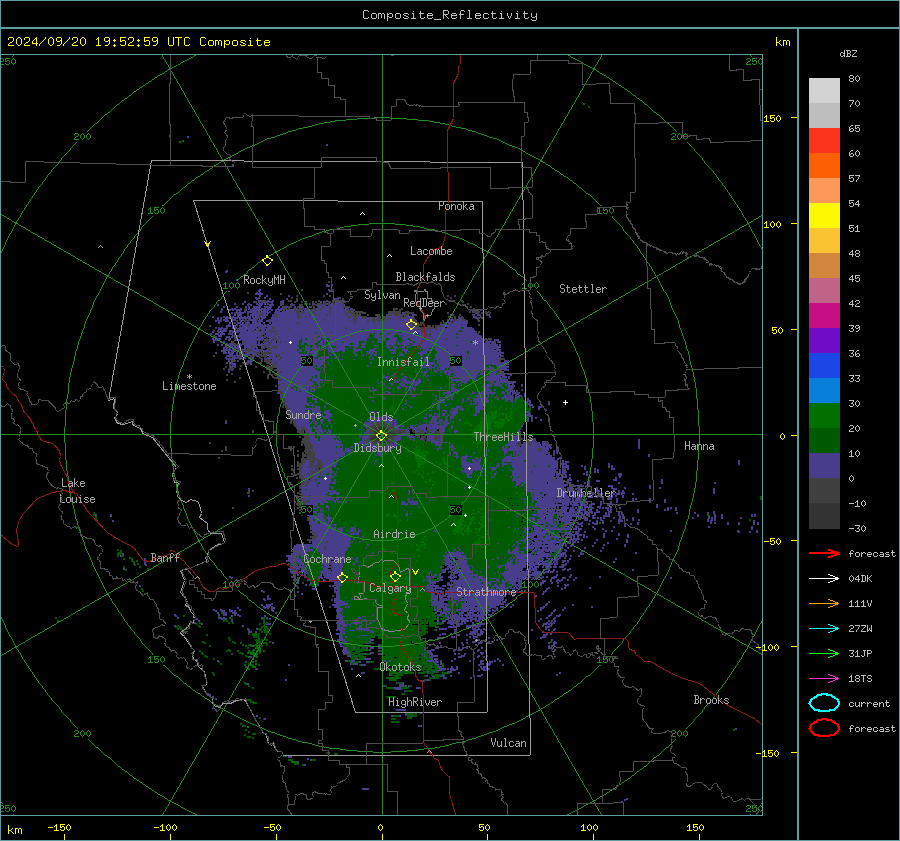Click the HighRiver city label
This screenshot has height=841, width=900.
coord(414,702)
